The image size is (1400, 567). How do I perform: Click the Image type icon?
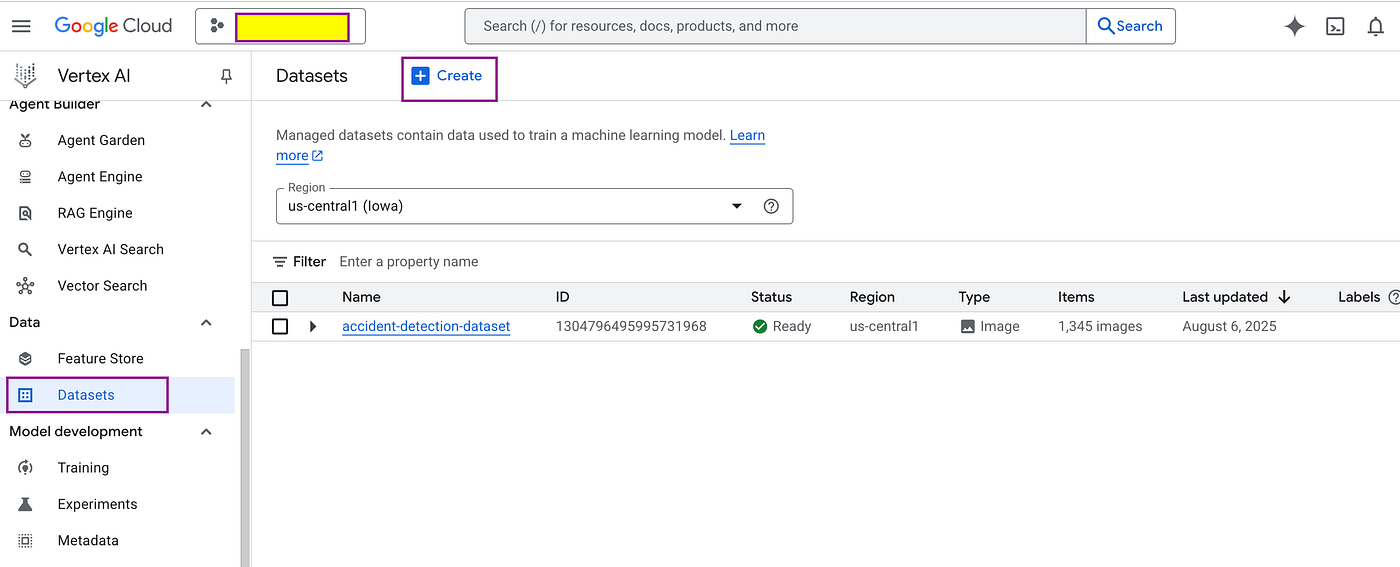coord(967,326)
